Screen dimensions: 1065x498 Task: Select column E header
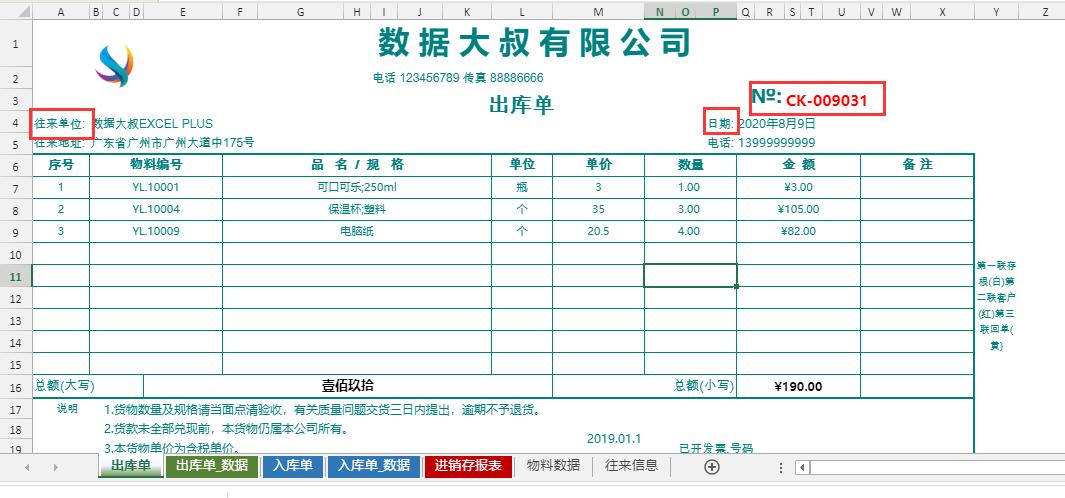click(x=183, y=12)
